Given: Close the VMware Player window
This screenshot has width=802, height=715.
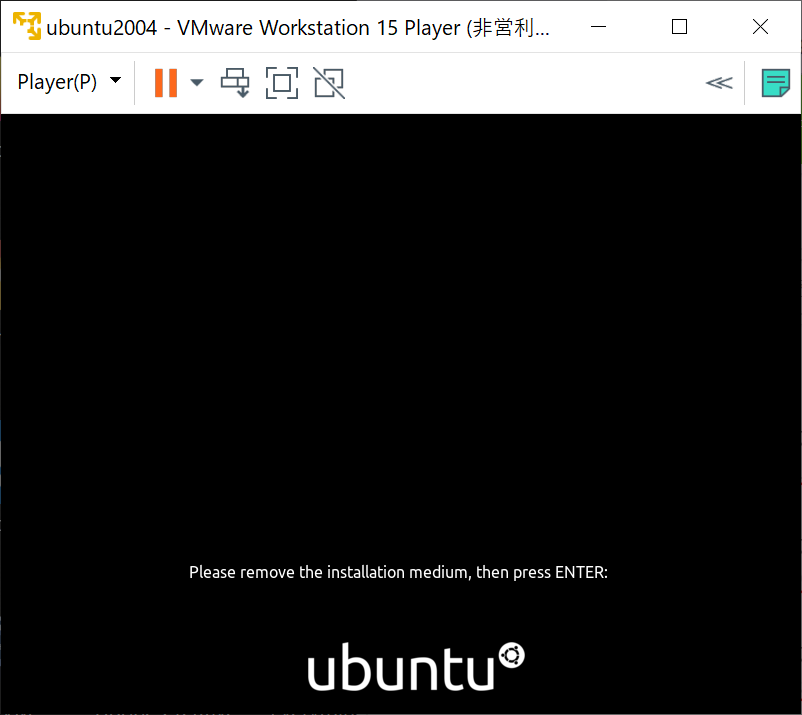Looking at the screenshot, I should pos(761,27).
